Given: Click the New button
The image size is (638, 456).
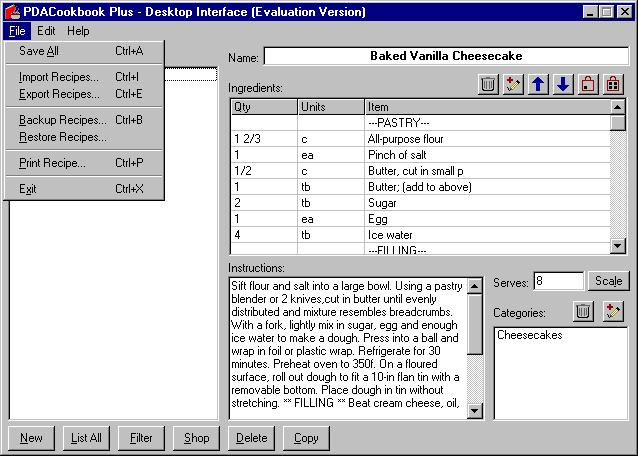Looking at the screenshot, I should (x=31, y=438).
